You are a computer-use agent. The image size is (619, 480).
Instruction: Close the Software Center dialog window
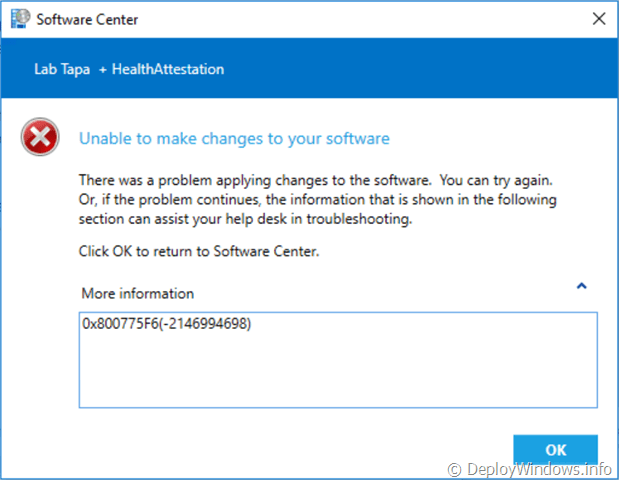tap(598, 19)
